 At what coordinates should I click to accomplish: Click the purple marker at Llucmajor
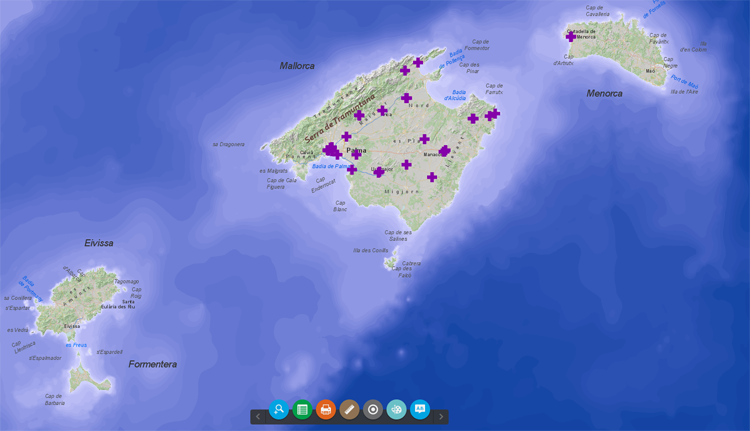pos(378,172)
